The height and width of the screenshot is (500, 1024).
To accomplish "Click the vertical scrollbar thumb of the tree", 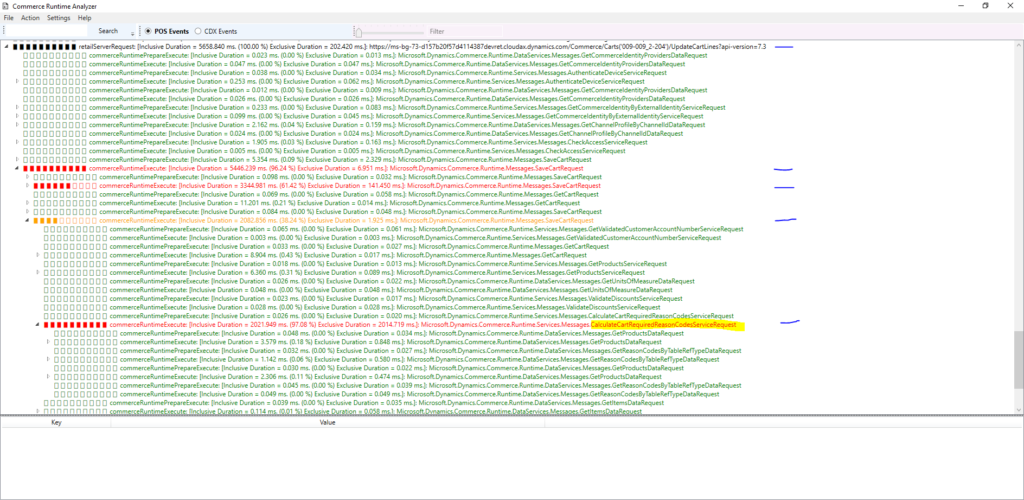I will pyautogui.click(x=1019, y=360).
